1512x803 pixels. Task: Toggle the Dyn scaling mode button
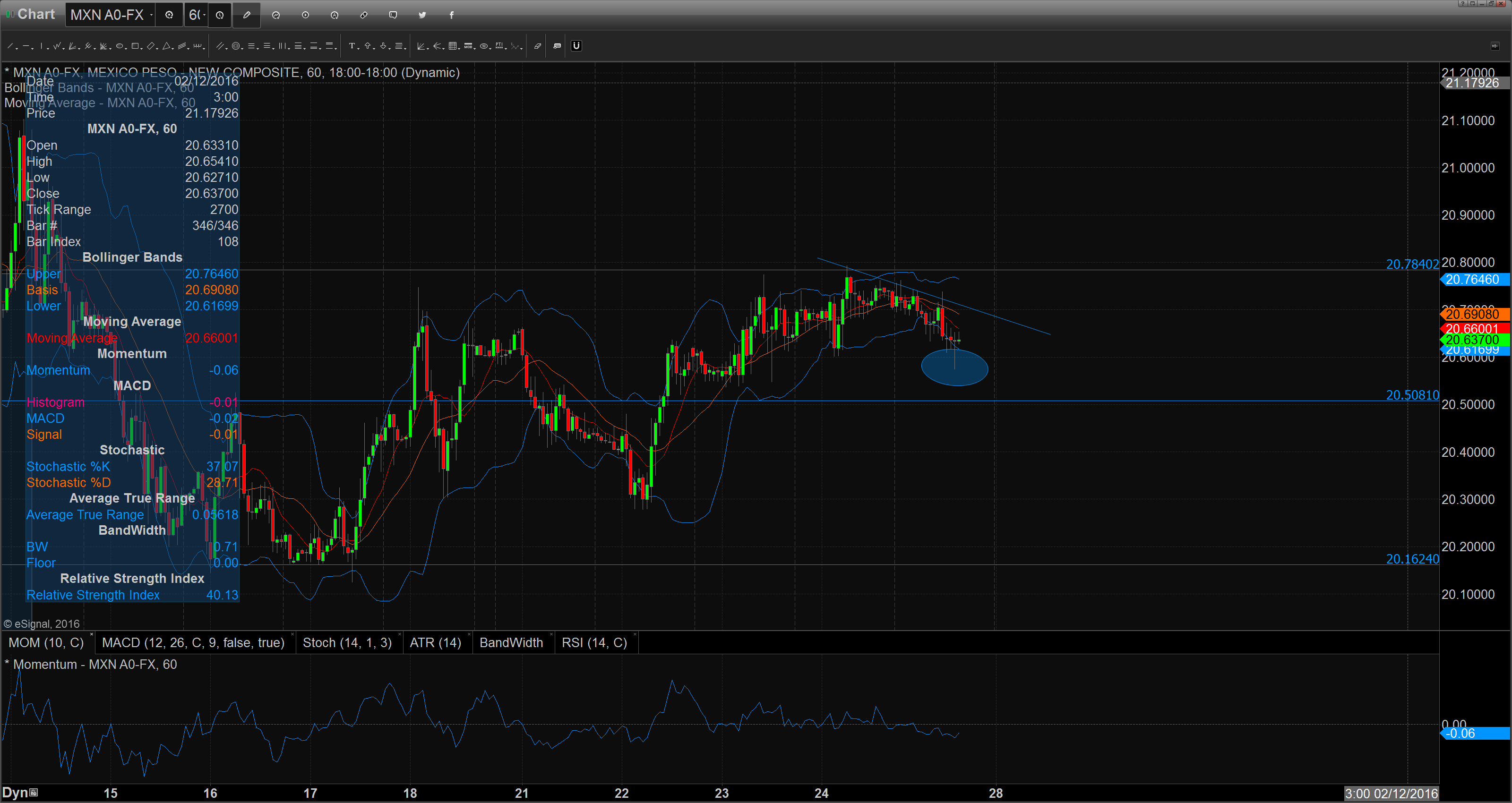[20, 793]
